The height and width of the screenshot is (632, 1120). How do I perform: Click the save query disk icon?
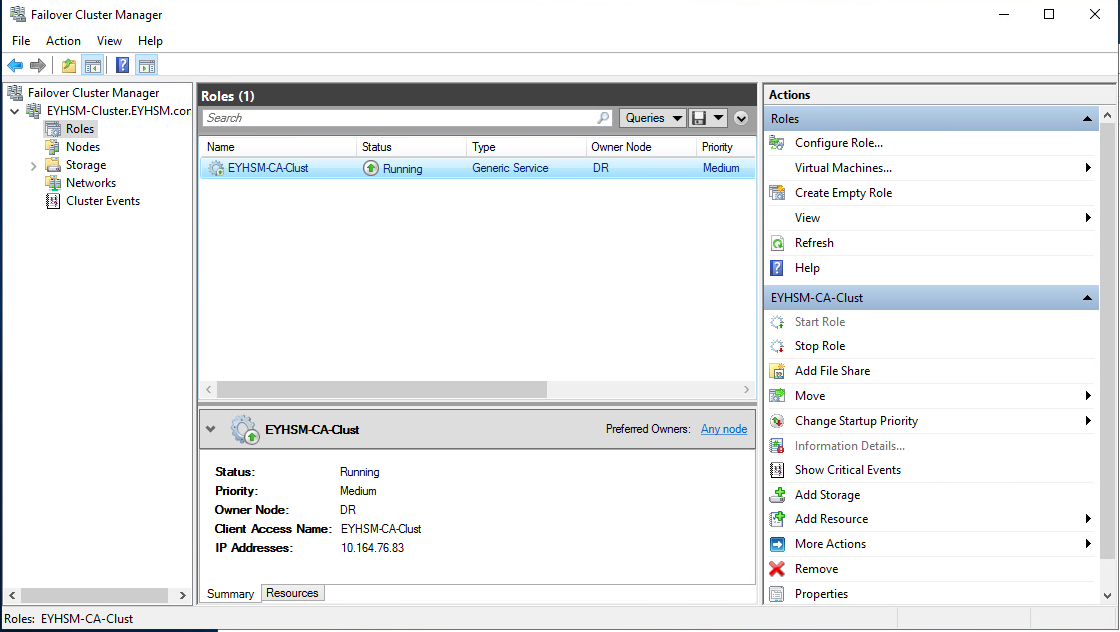tap(699, 118)
